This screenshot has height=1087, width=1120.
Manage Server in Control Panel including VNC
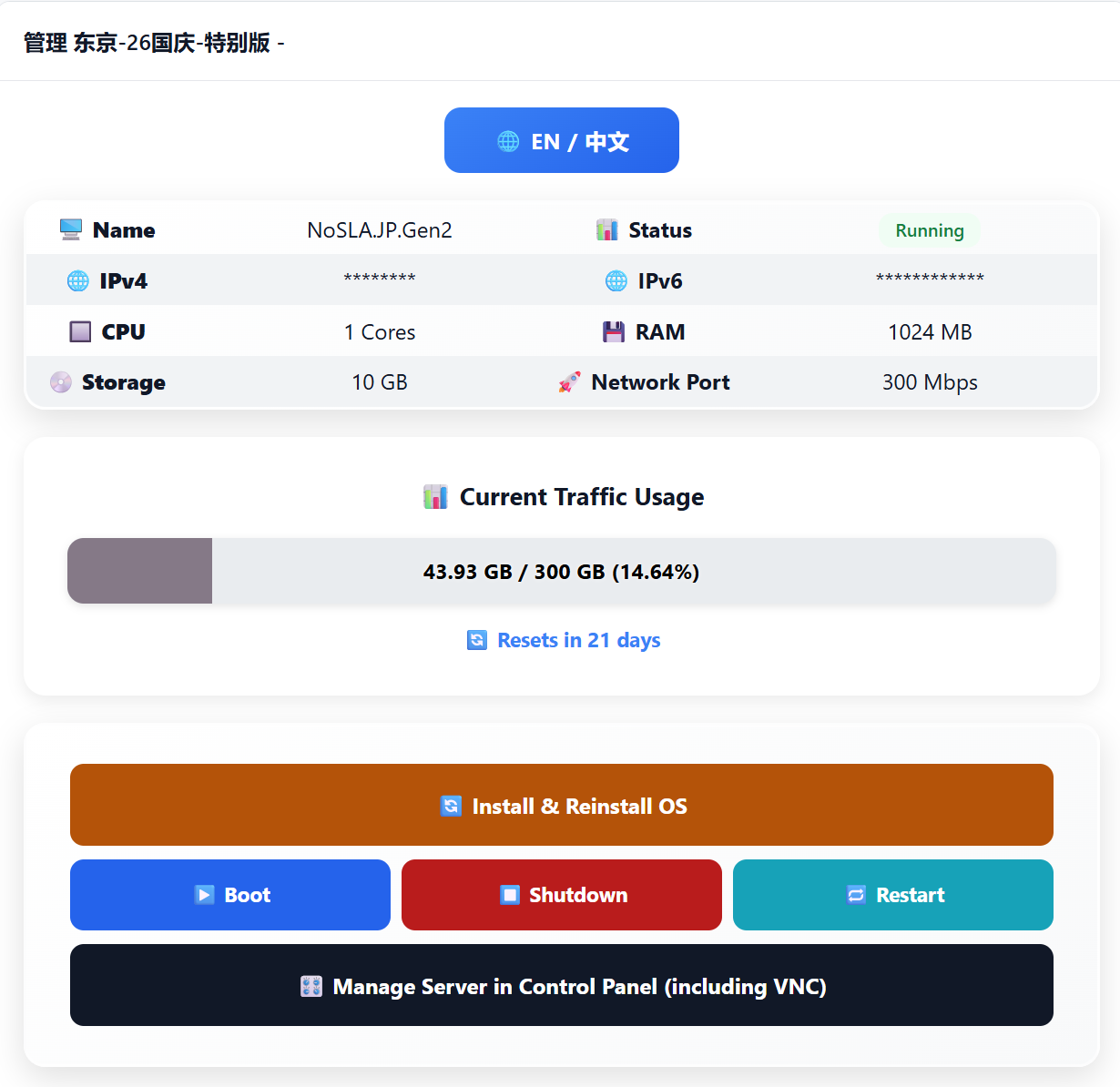pyautogui.click(x=562, y=985)
